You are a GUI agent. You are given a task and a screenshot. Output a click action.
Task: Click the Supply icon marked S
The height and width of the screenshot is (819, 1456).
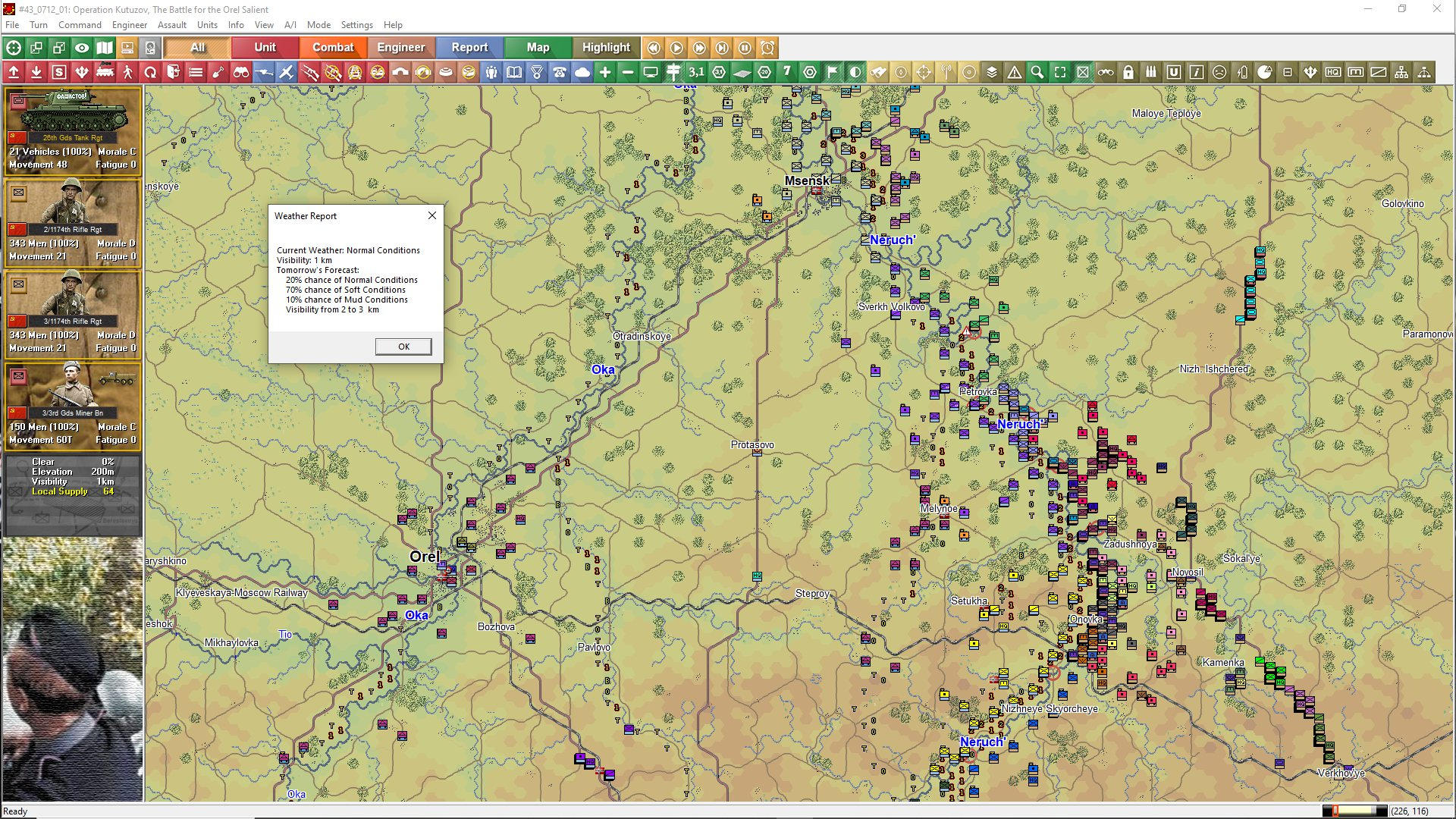click(x=59, y=72)
